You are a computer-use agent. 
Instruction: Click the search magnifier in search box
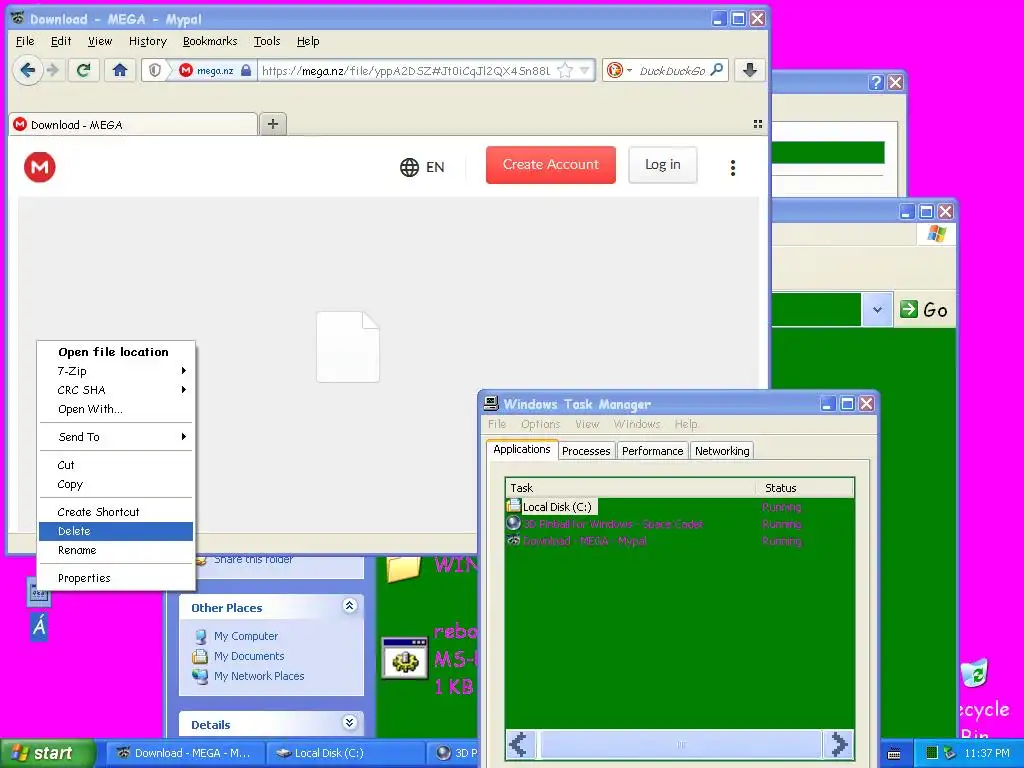(x=716, y=70)
